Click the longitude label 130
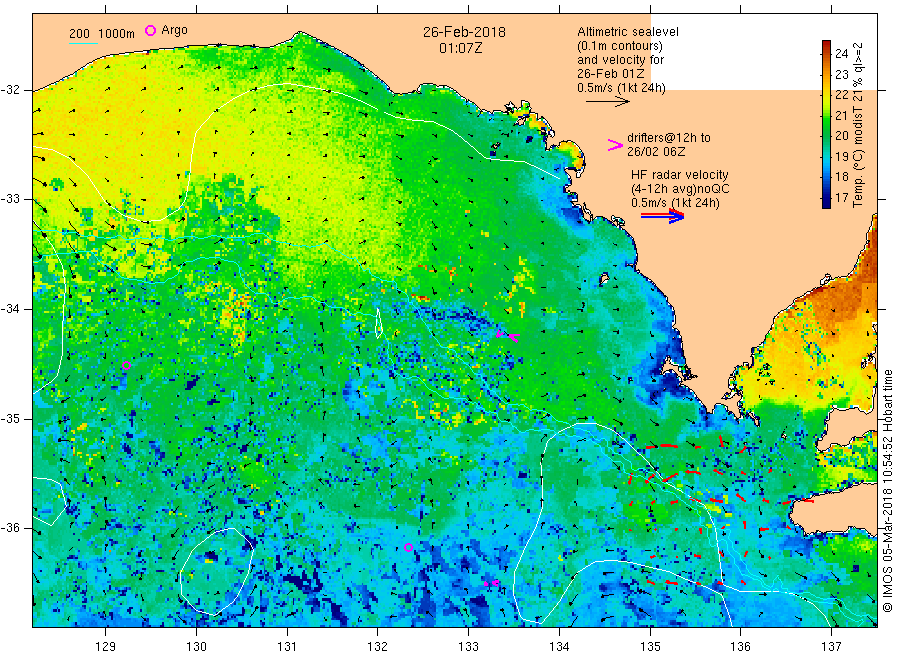Screen dimensions: 900x660 click(x=196, y=647)
